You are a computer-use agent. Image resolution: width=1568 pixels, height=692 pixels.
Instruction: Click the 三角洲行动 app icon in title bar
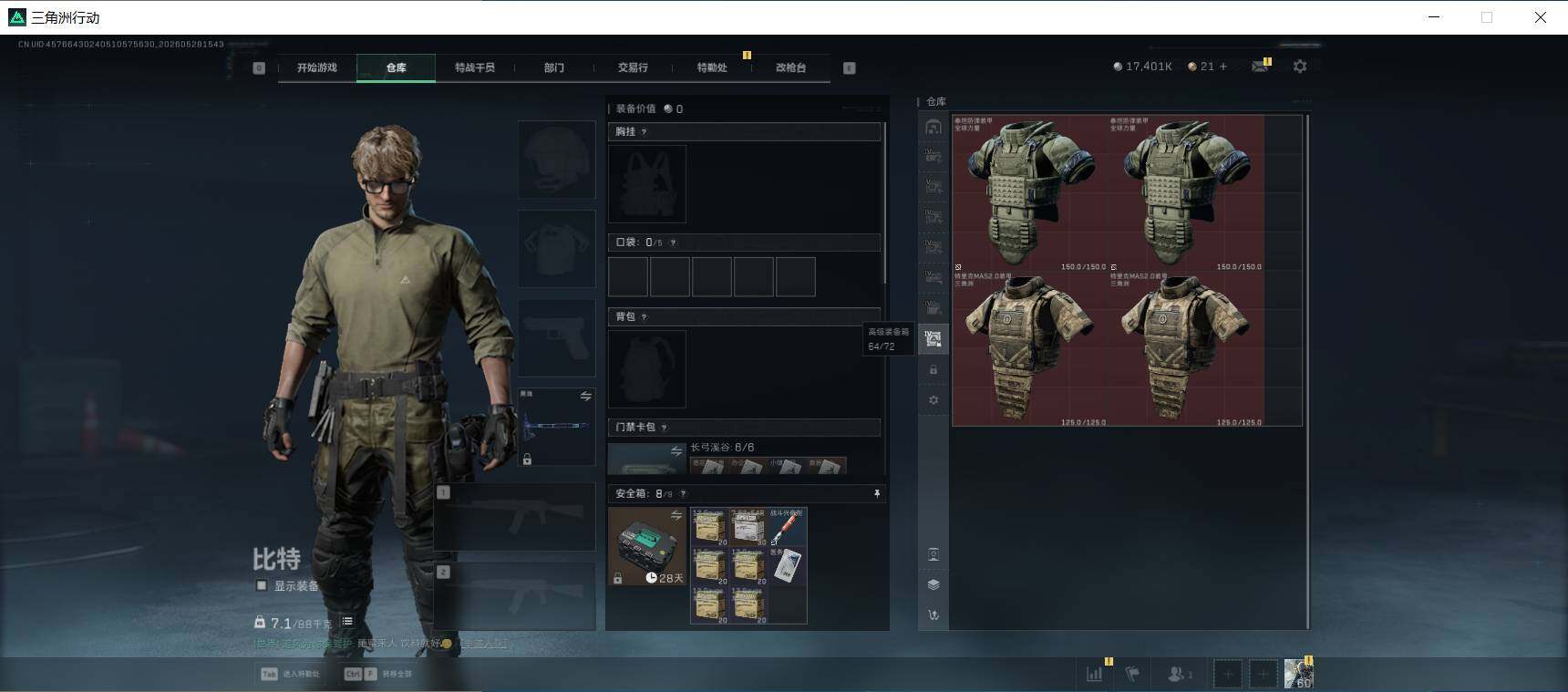click(16, 17)
